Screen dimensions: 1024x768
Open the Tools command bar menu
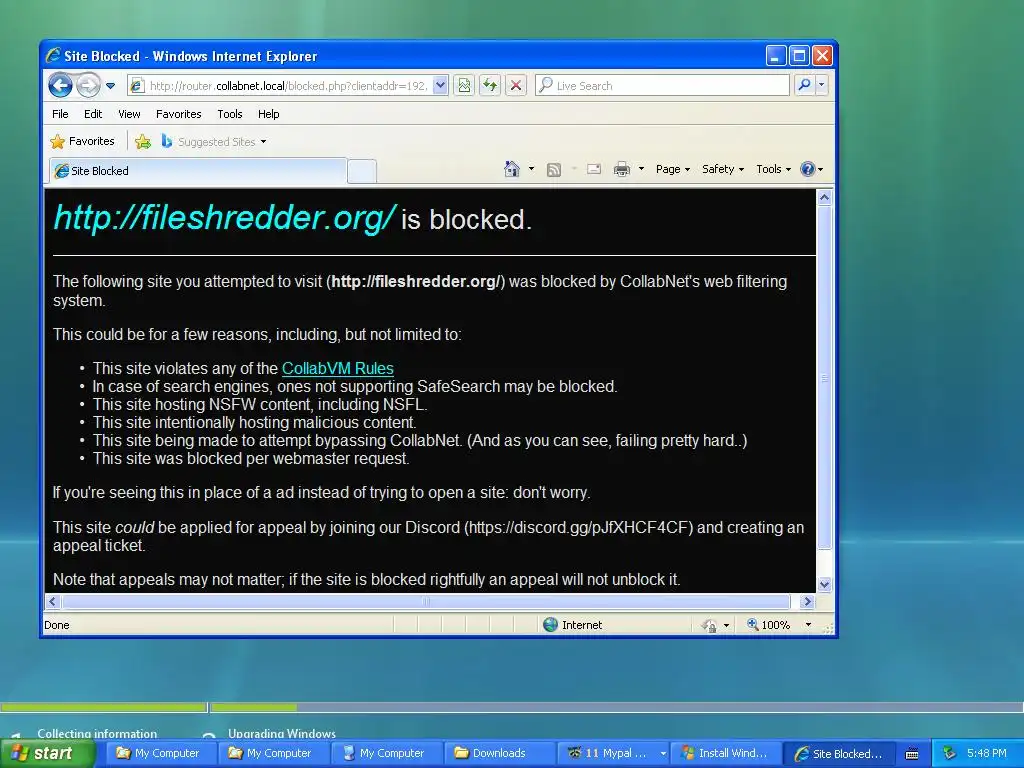(773, 169)
